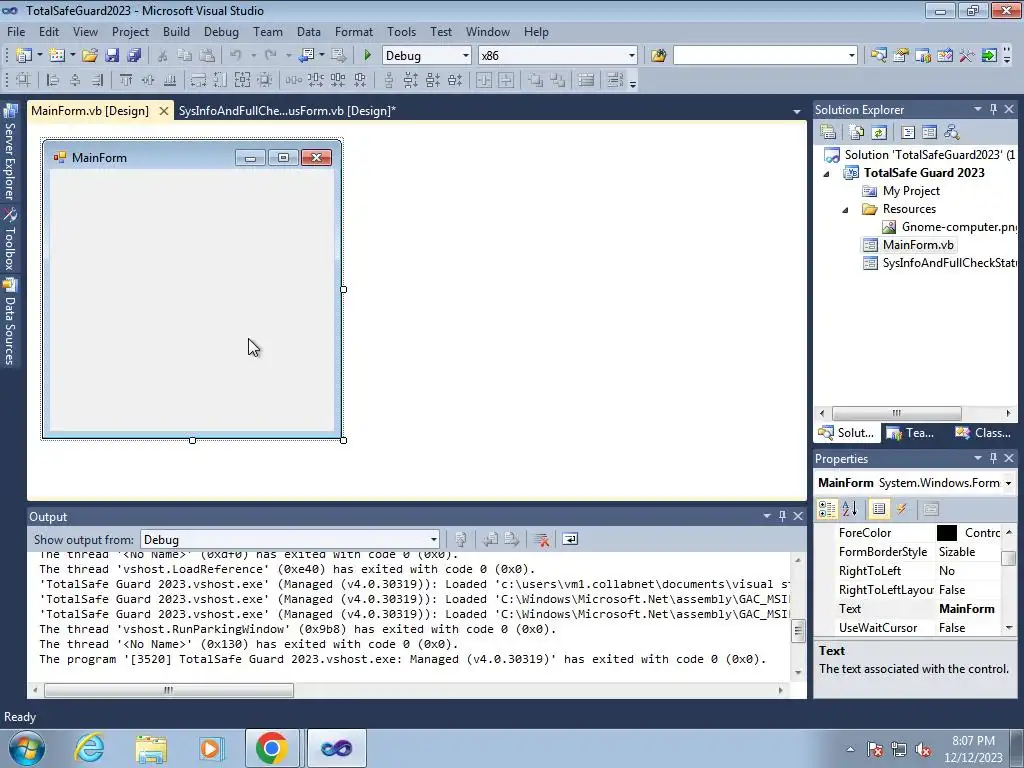Image resolution: width=1024 pixels, height=768 pixels.
Task: Open the Properties object selector dropdown
Action: (1008, 483)
